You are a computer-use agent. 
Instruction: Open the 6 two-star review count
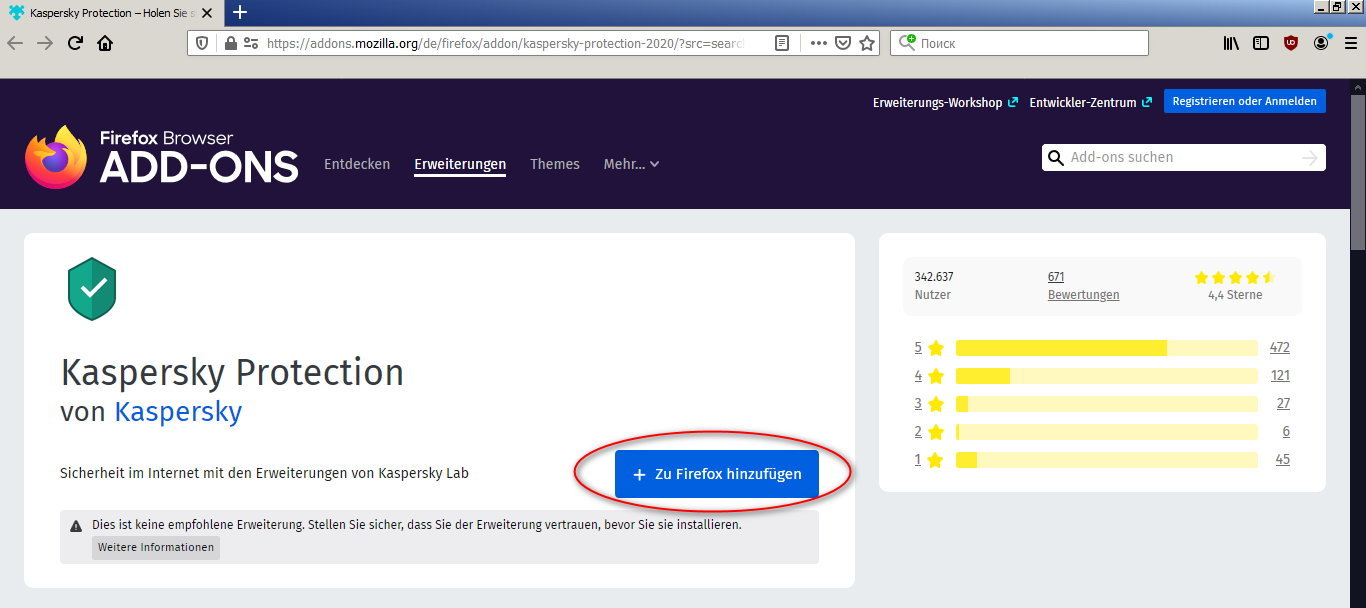(1286, 432)
